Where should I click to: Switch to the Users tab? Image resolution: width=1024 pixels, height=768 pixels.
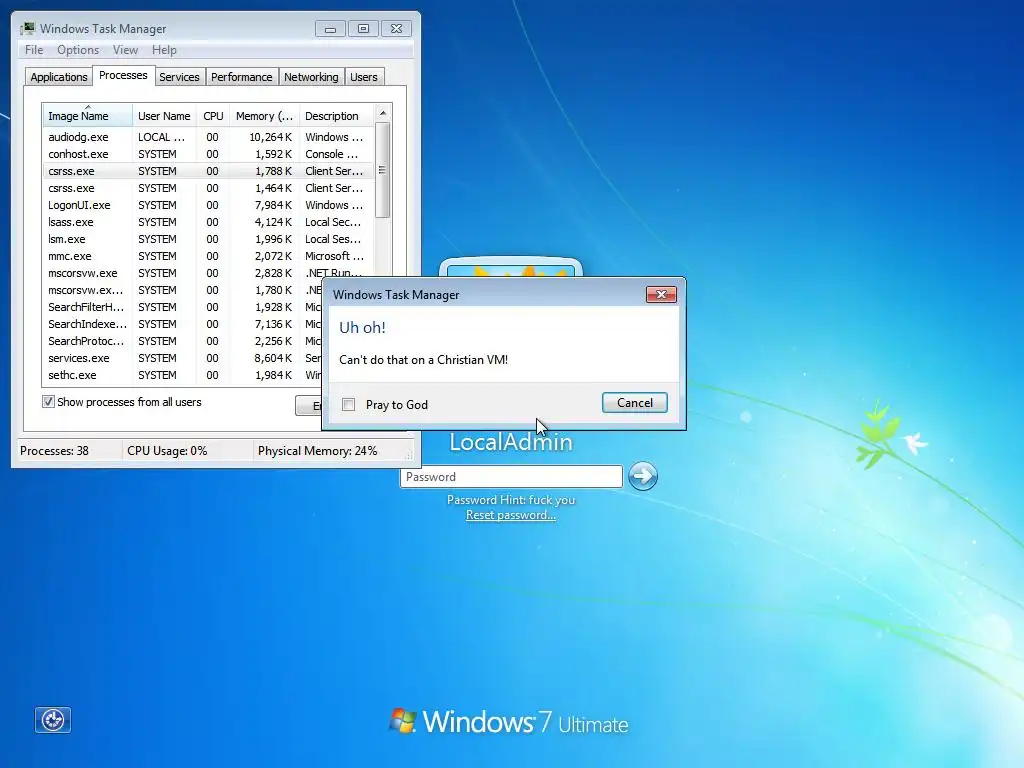point(364,77)
